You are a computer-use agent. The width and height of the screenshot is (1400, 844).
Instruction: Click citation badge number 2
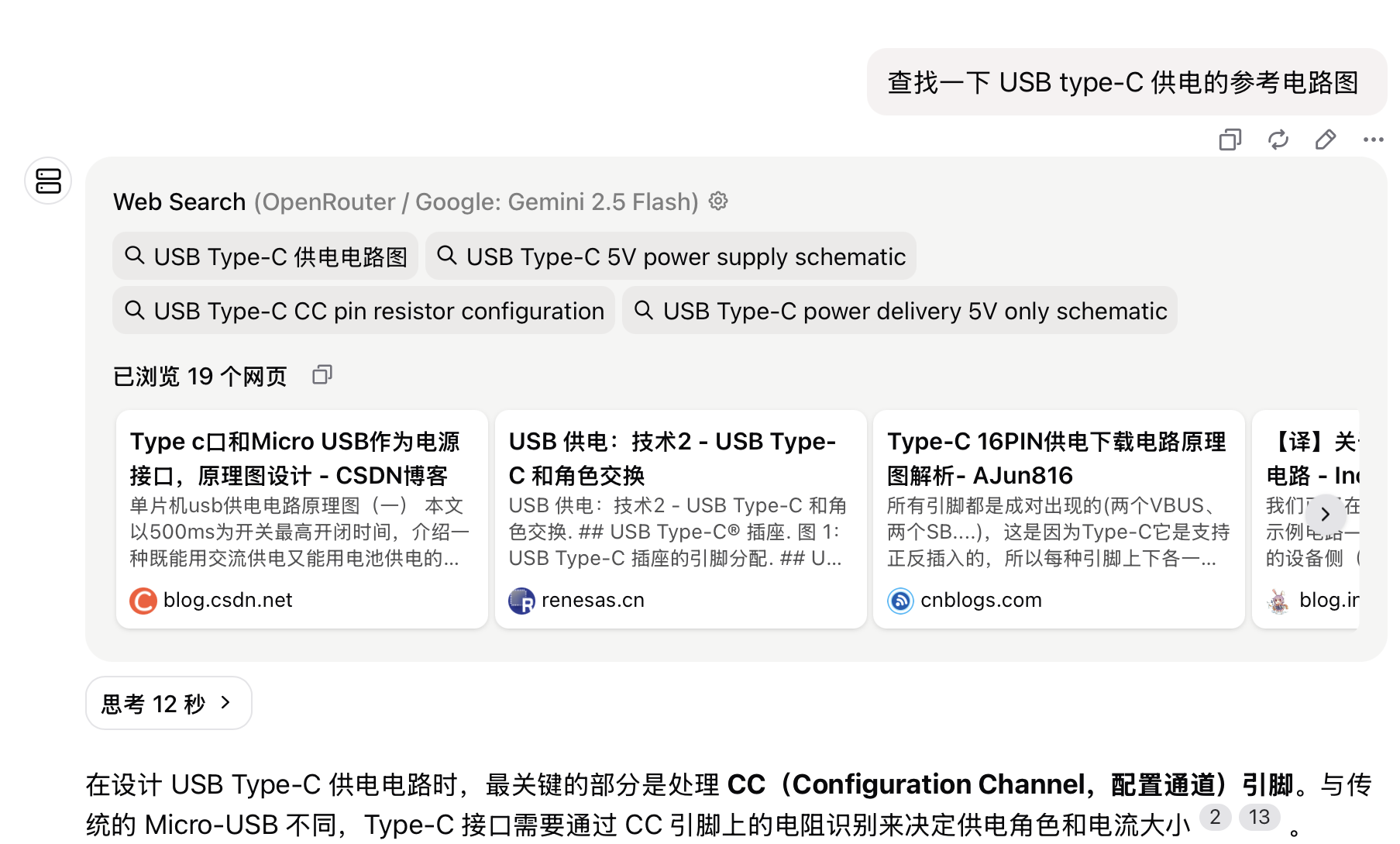[x=1215, y=817]
